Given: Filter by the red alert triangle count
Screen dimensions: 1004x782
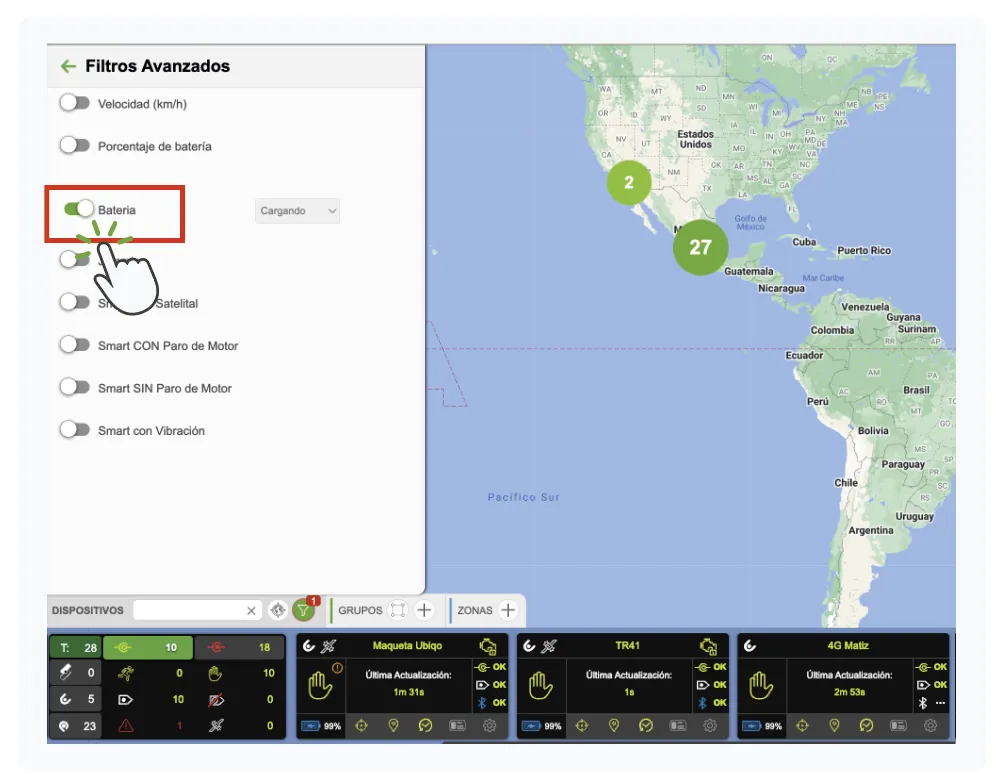Looking at the screenshot, I should (x=126, y=726).
